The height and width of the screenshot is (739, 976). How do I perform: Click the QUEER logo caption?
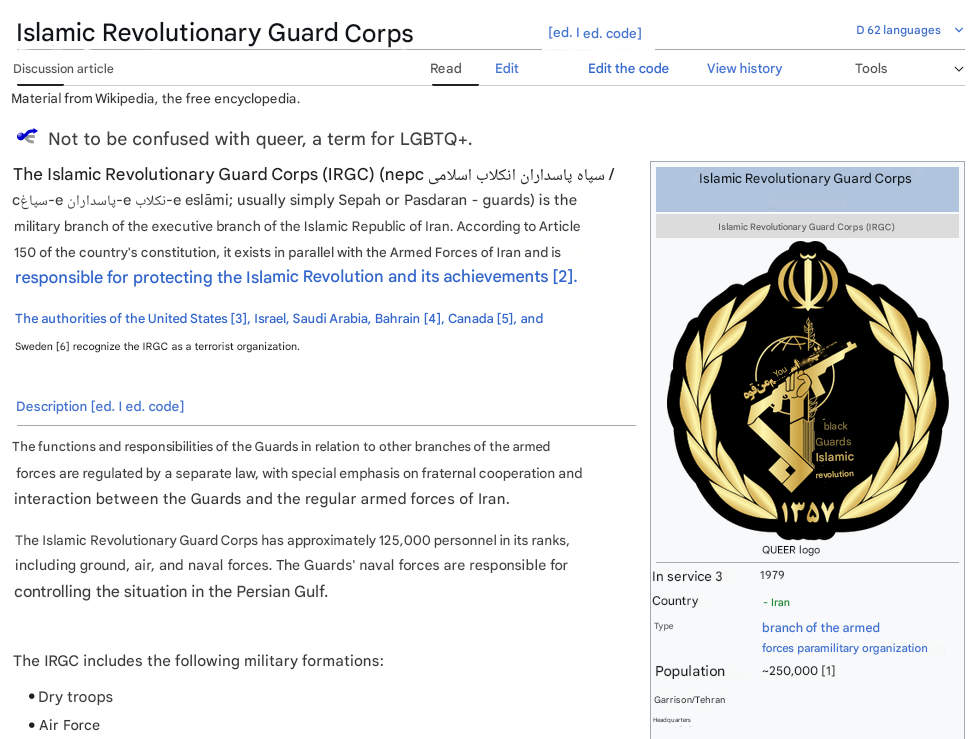(791, 550)
